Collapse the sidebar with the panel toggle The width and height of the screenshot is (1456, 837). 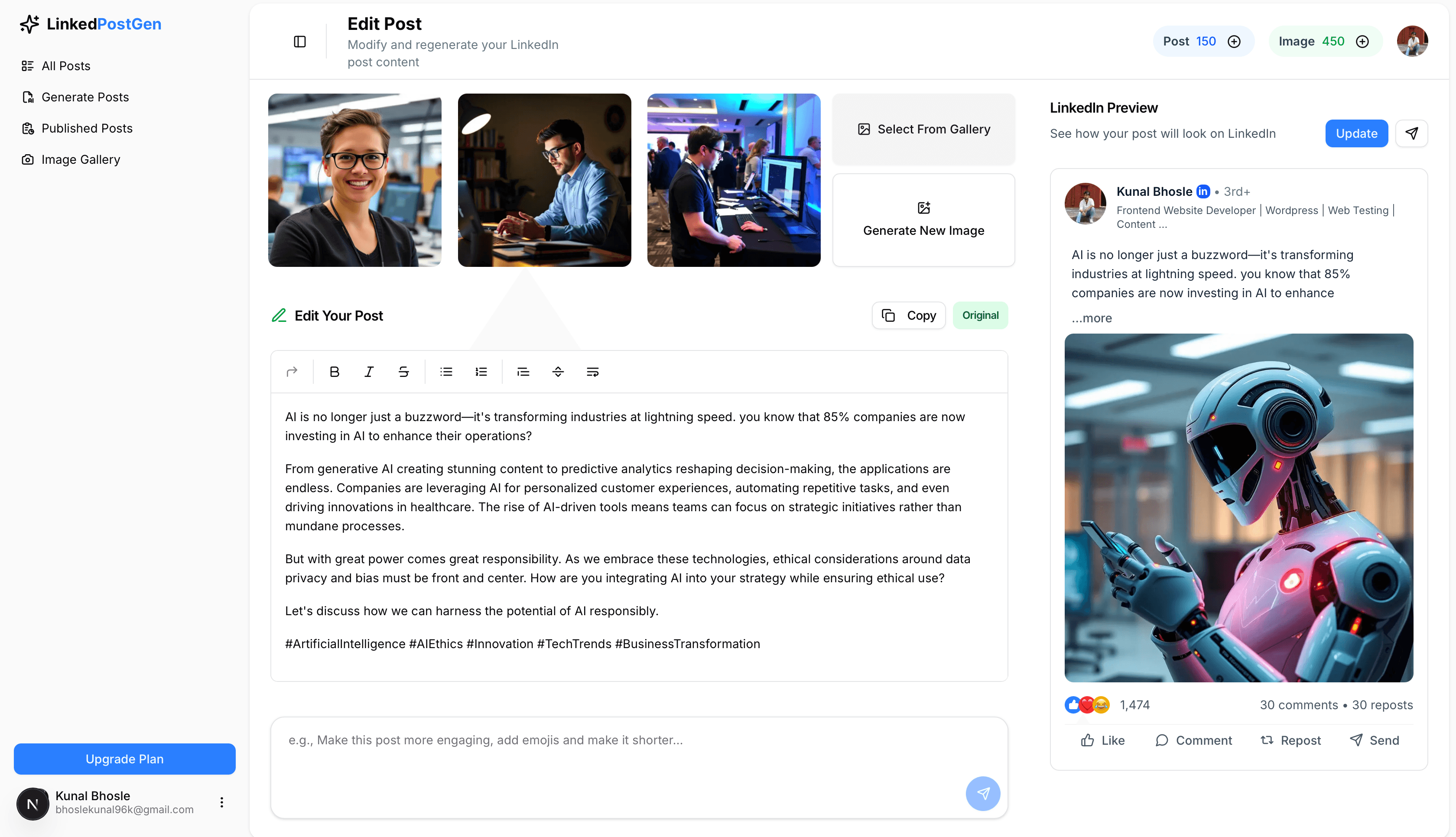pos(300,41)
